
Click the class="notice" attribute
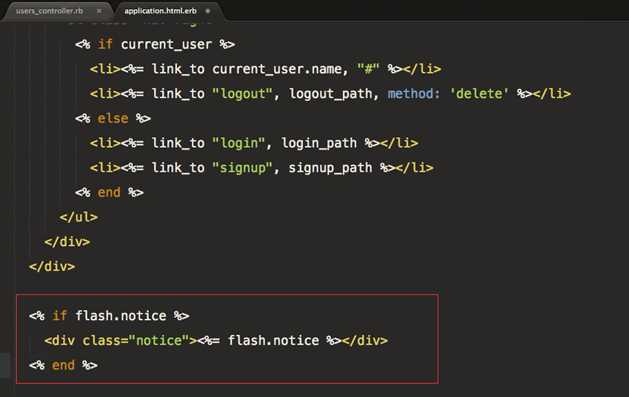(136, 340)
